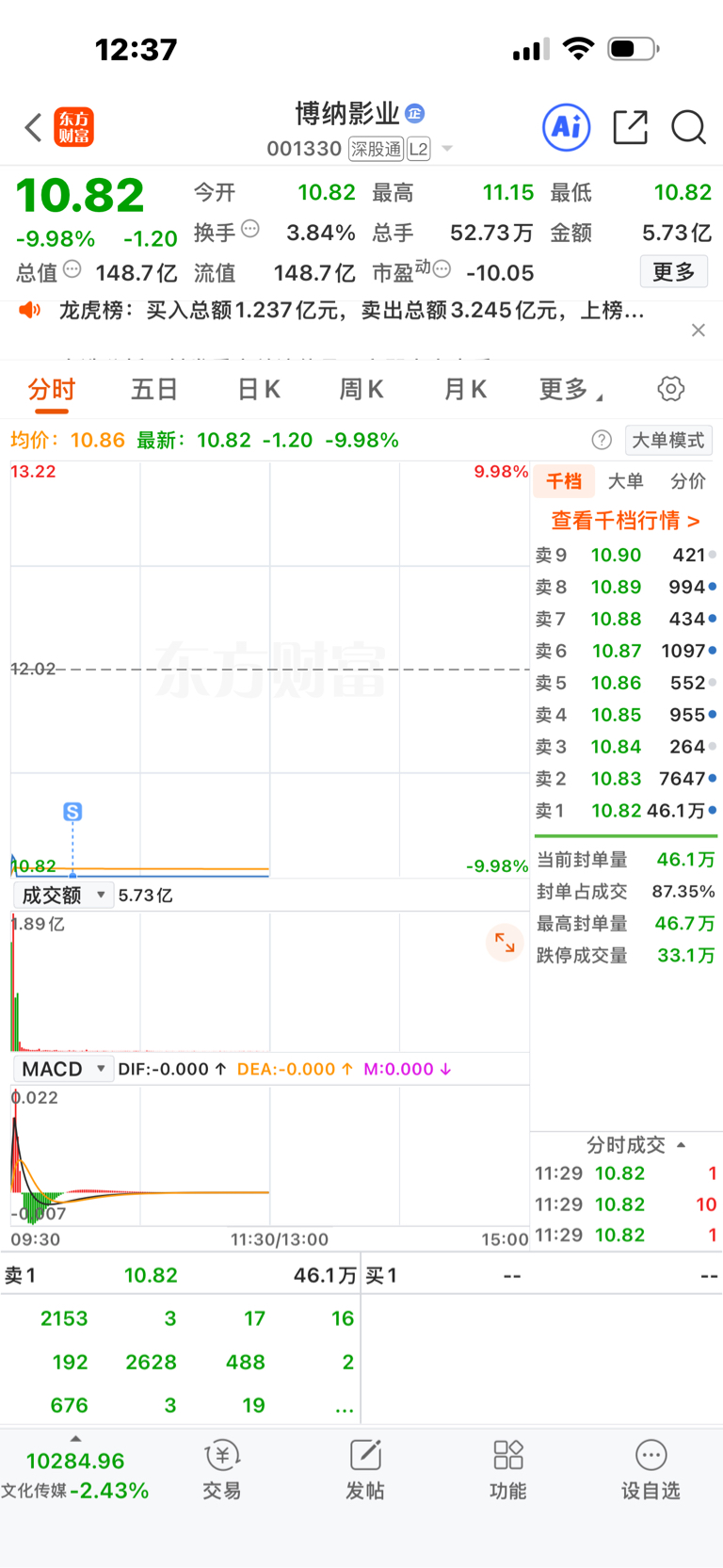Tap the 跌停成交量 33.1万 value
The image size is (723, 1568).
point(685,956)
